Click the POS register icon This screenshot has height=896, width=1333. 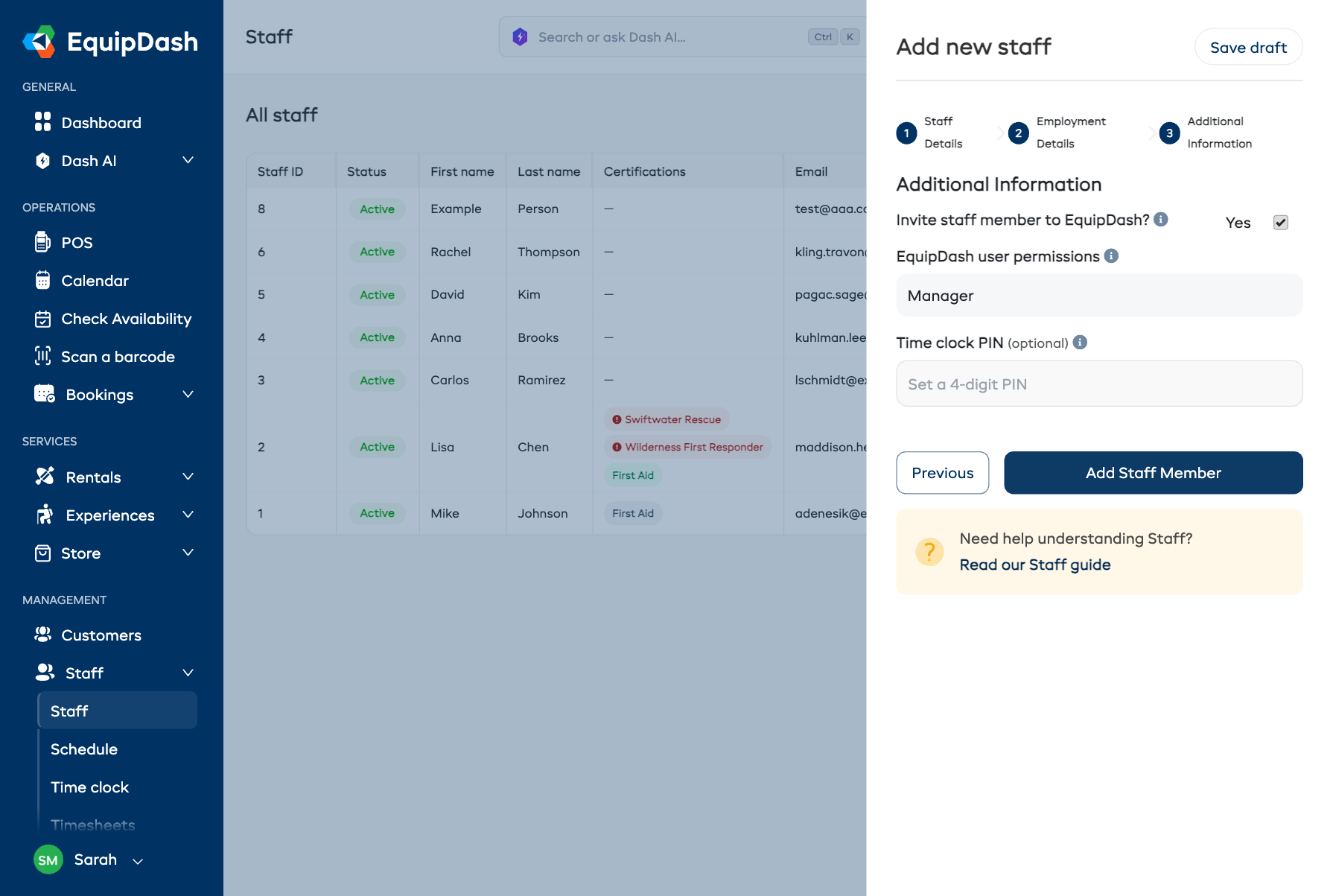tap(43, 242)
